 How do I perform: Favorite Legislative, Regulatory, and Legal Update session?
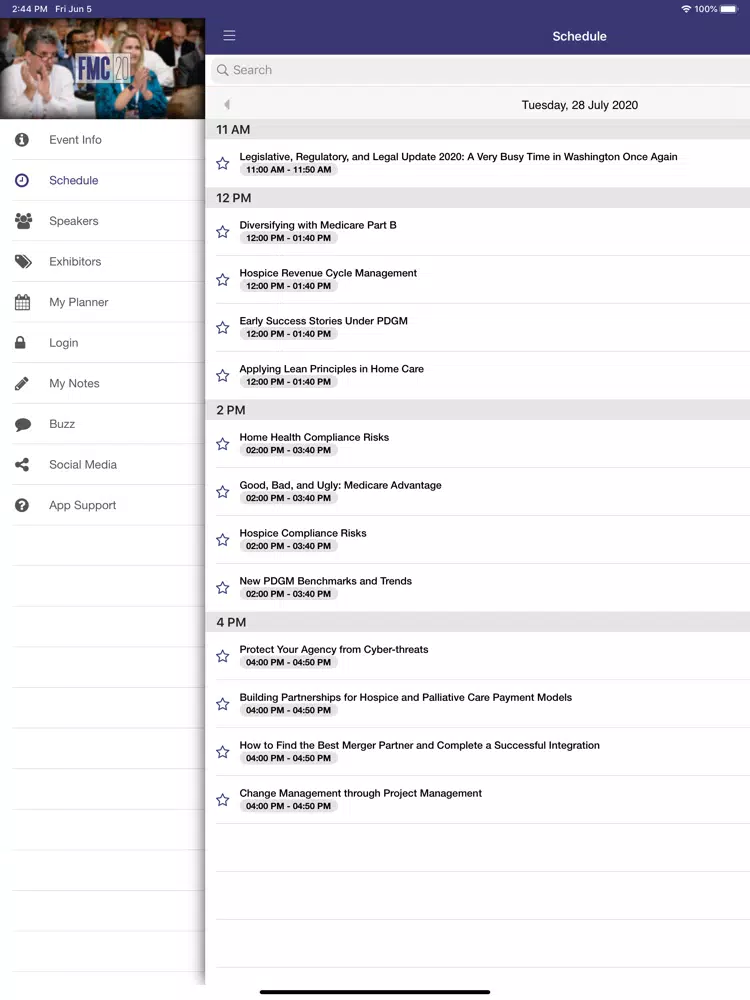point(223,163)
